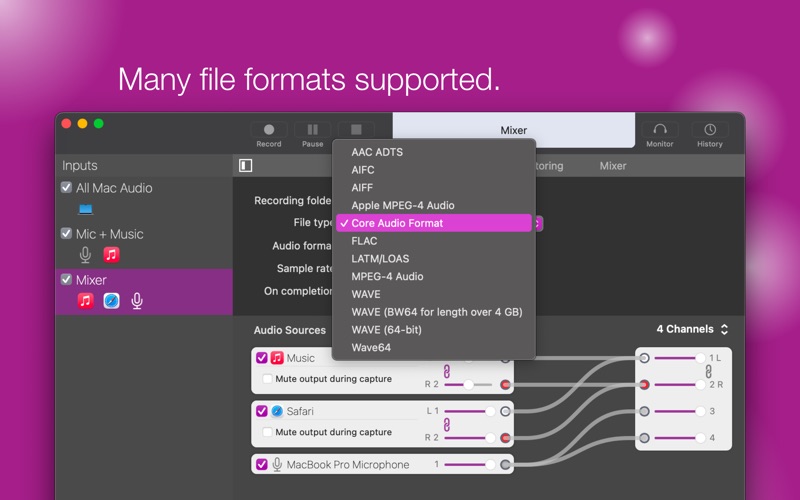Adjust Safari L 1 volume slider
800x500 pixels.
[469, 411]
